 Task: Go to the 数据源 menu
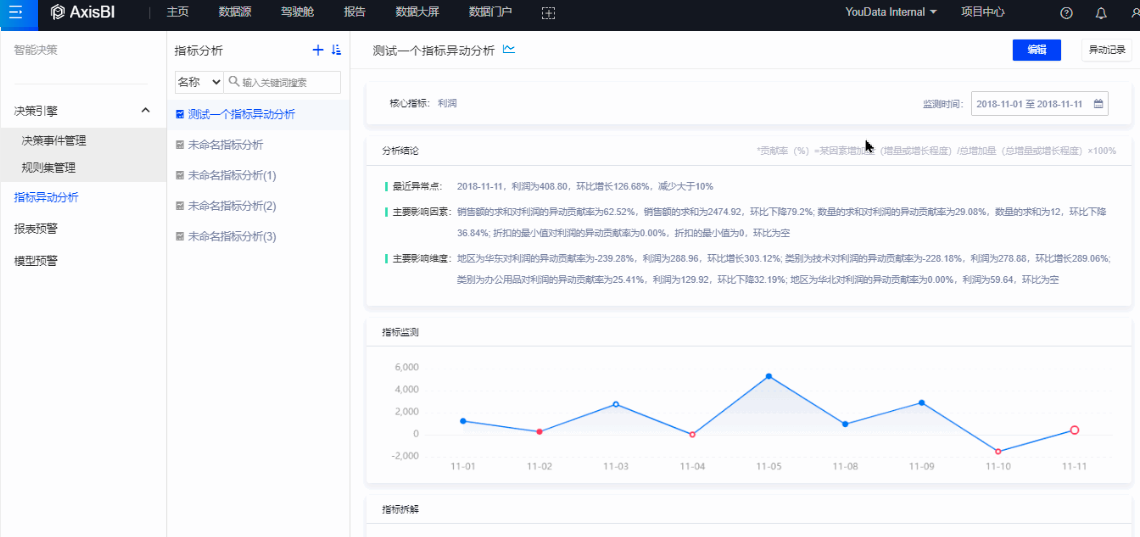[x=234, y=12]
